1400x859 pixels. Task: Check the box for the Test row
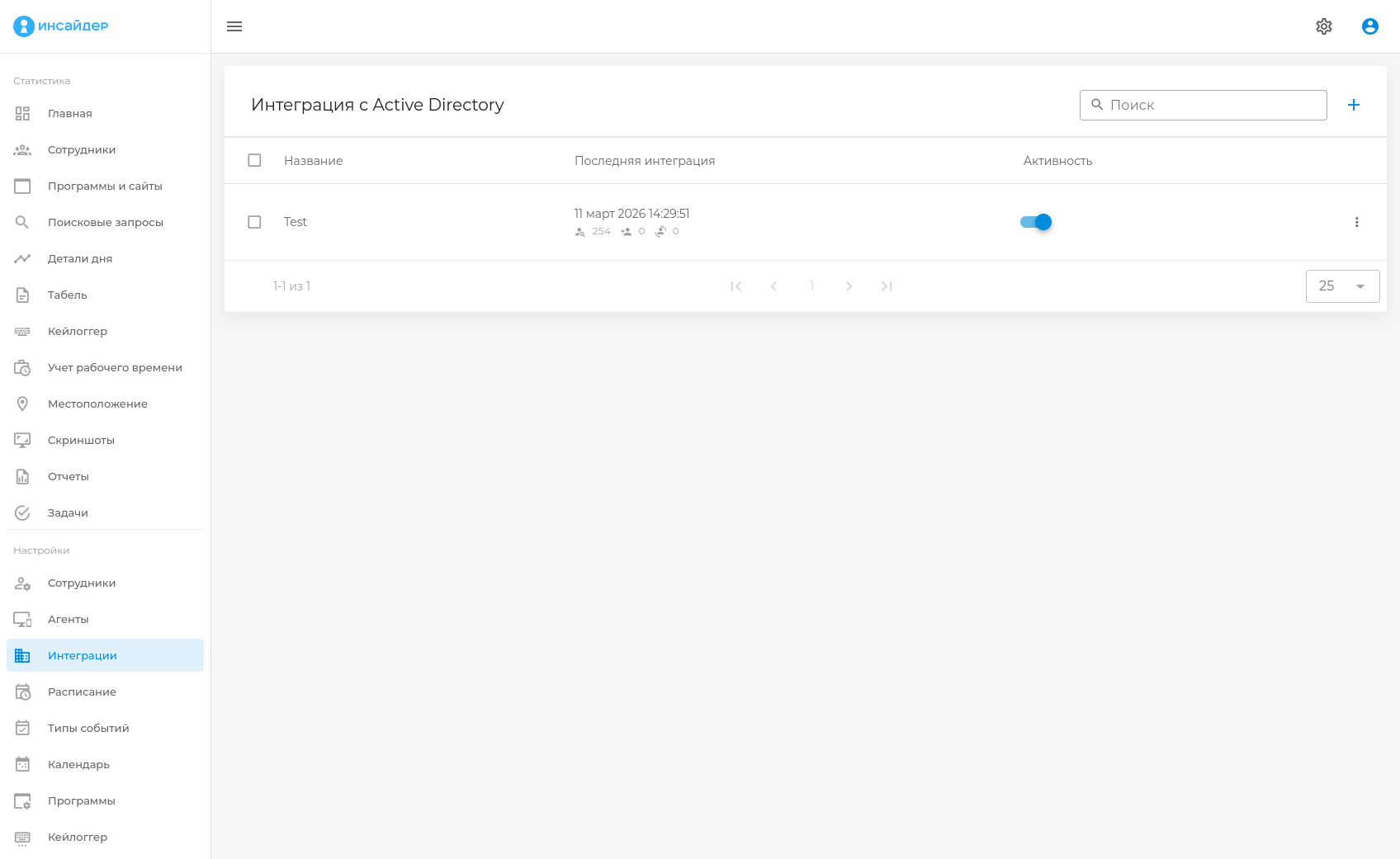click(254, 222)
